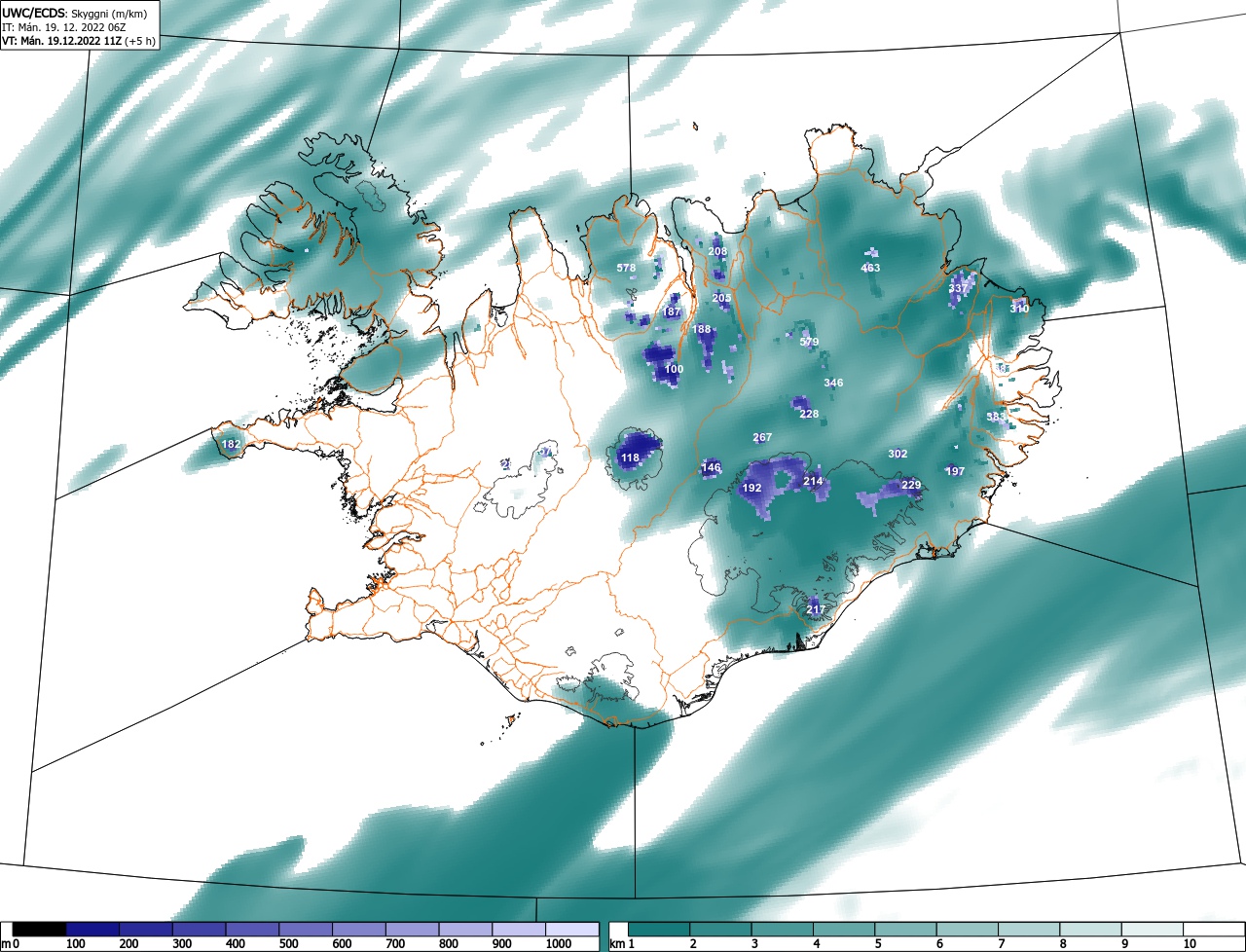Select the 1–2 km dark teal swatch
The height and width of the screenshot is (952, 1246).
coord(659,929)
